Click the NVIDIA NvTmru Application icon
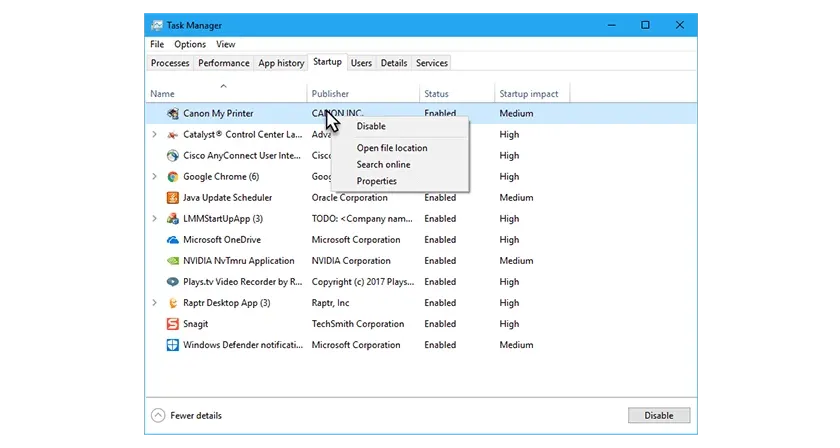The height and width of the screenshot is (448, 840). (x=173, y=261)
